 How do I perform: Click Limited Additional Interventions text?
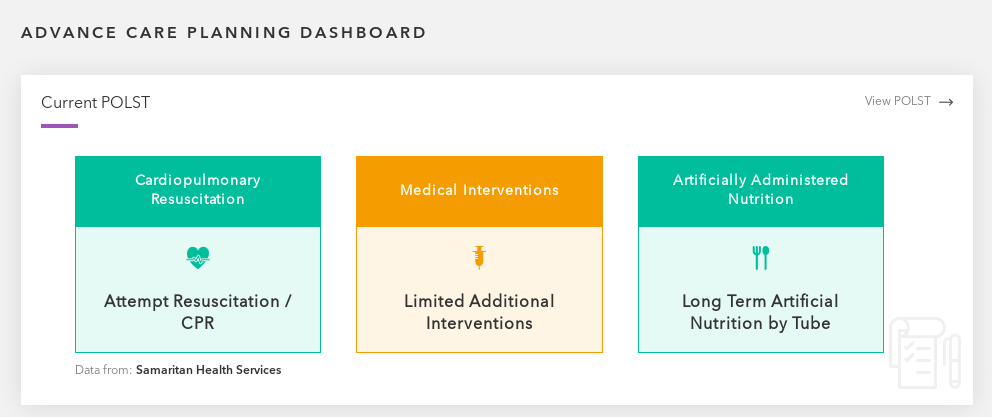(480, 311)
